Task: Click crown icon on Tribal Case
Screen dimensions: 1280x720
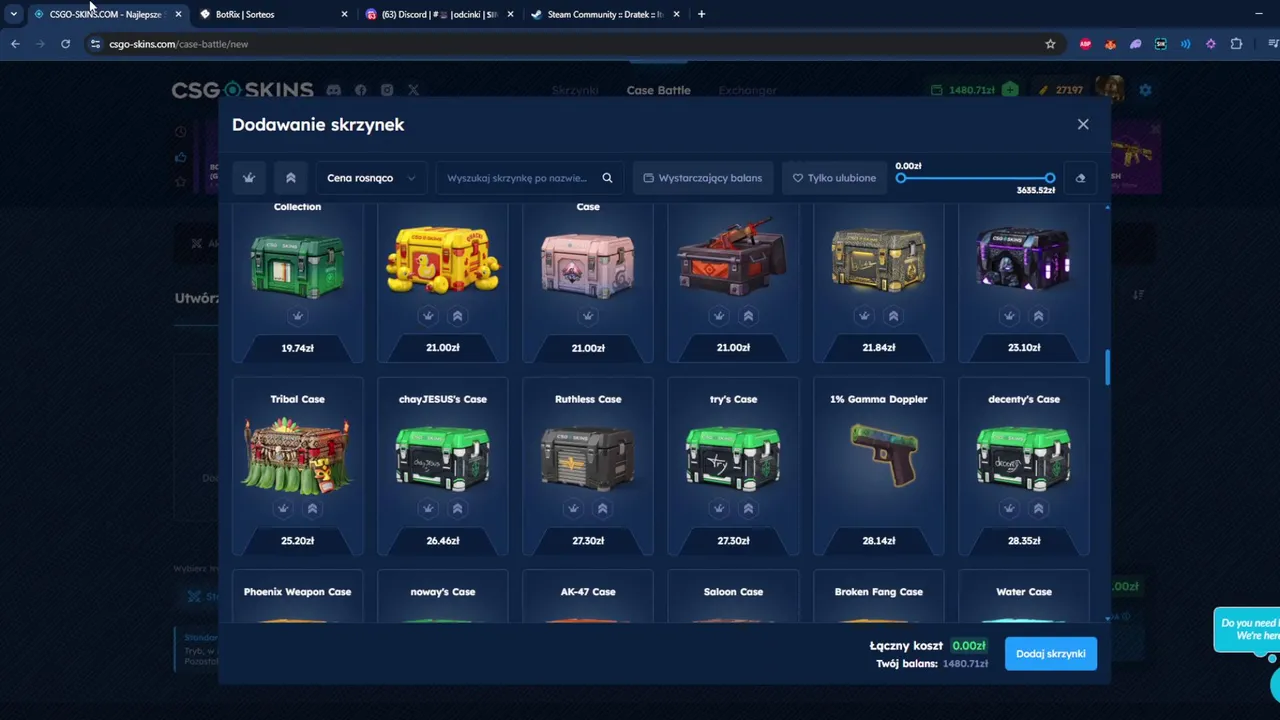Action: tap(283, 509)
